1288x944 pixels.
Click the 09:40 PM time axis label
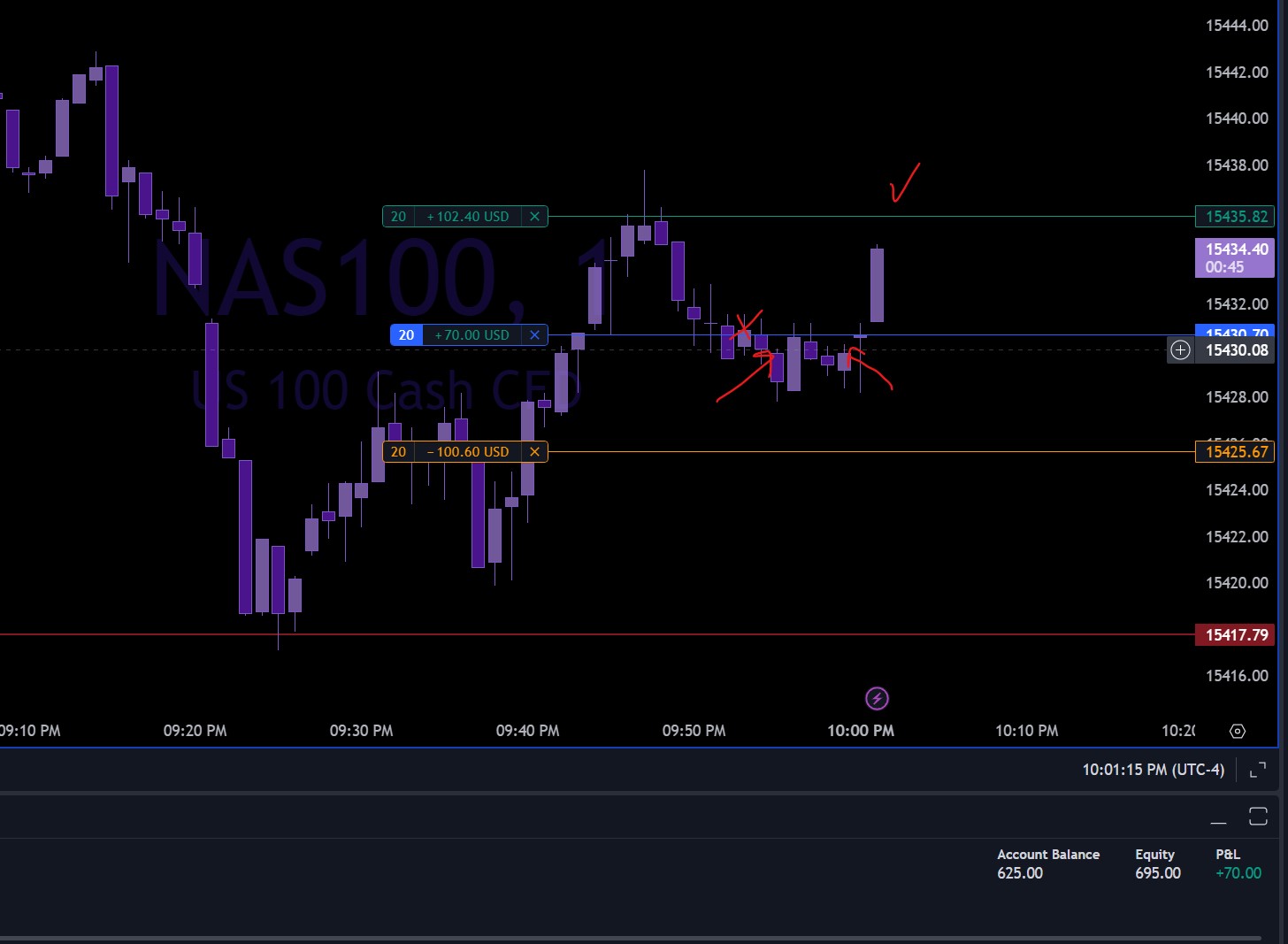coord(527,731)
